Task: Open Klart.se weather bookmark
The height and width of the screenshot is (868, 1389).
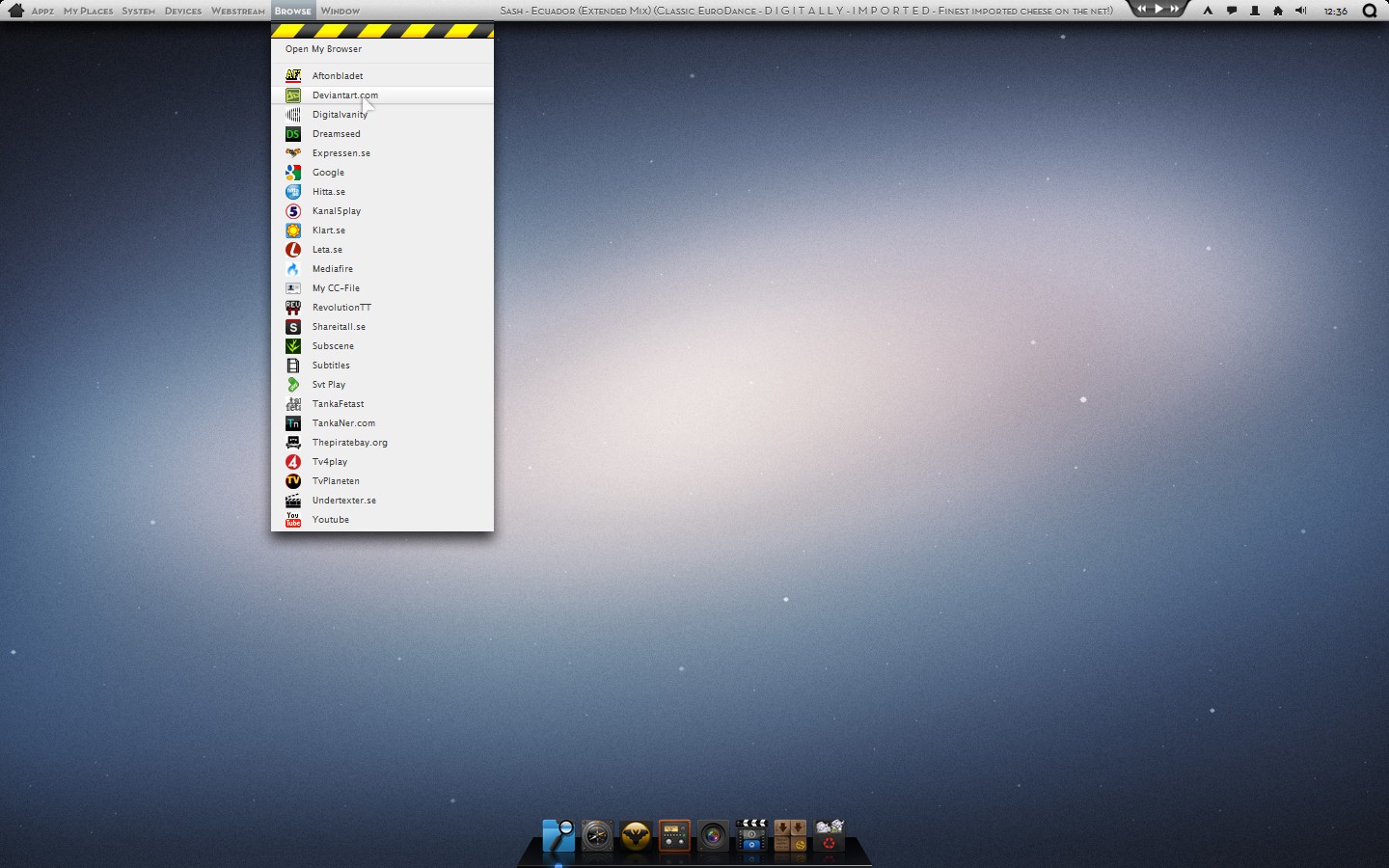Action: click(x=382, y=231)
